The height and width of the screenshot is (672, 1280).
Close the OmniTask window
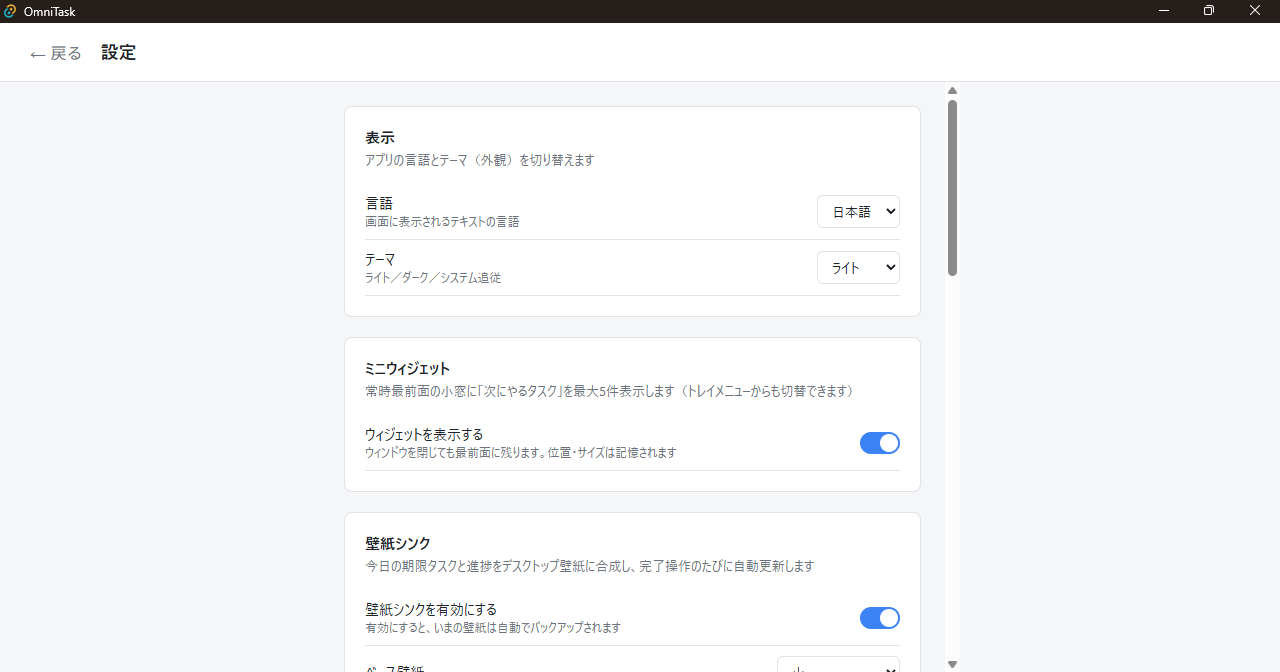[1255, 11]
